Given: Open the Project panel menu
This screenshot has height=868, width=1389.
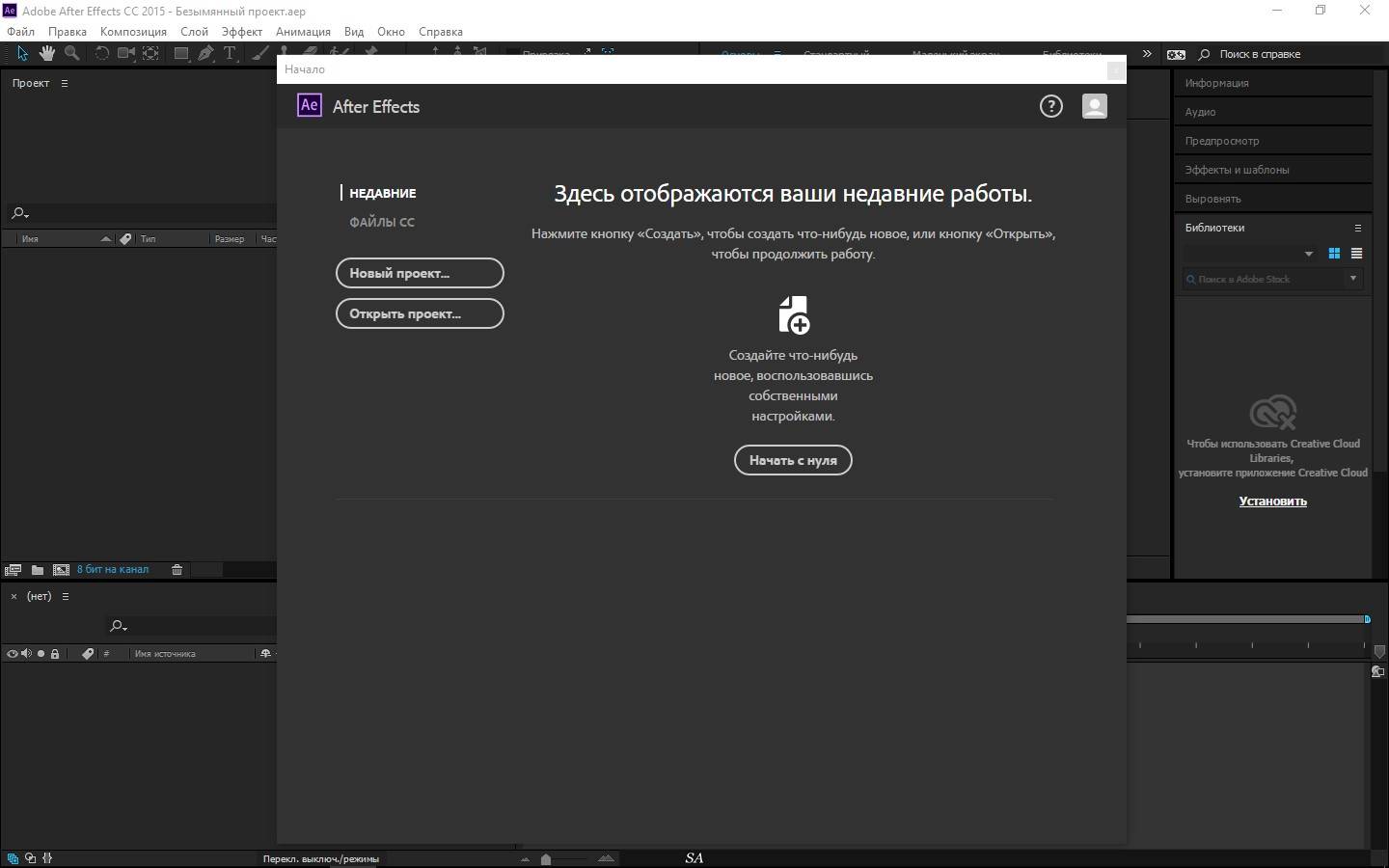Looking at the screenshot, I should [65, 84].
